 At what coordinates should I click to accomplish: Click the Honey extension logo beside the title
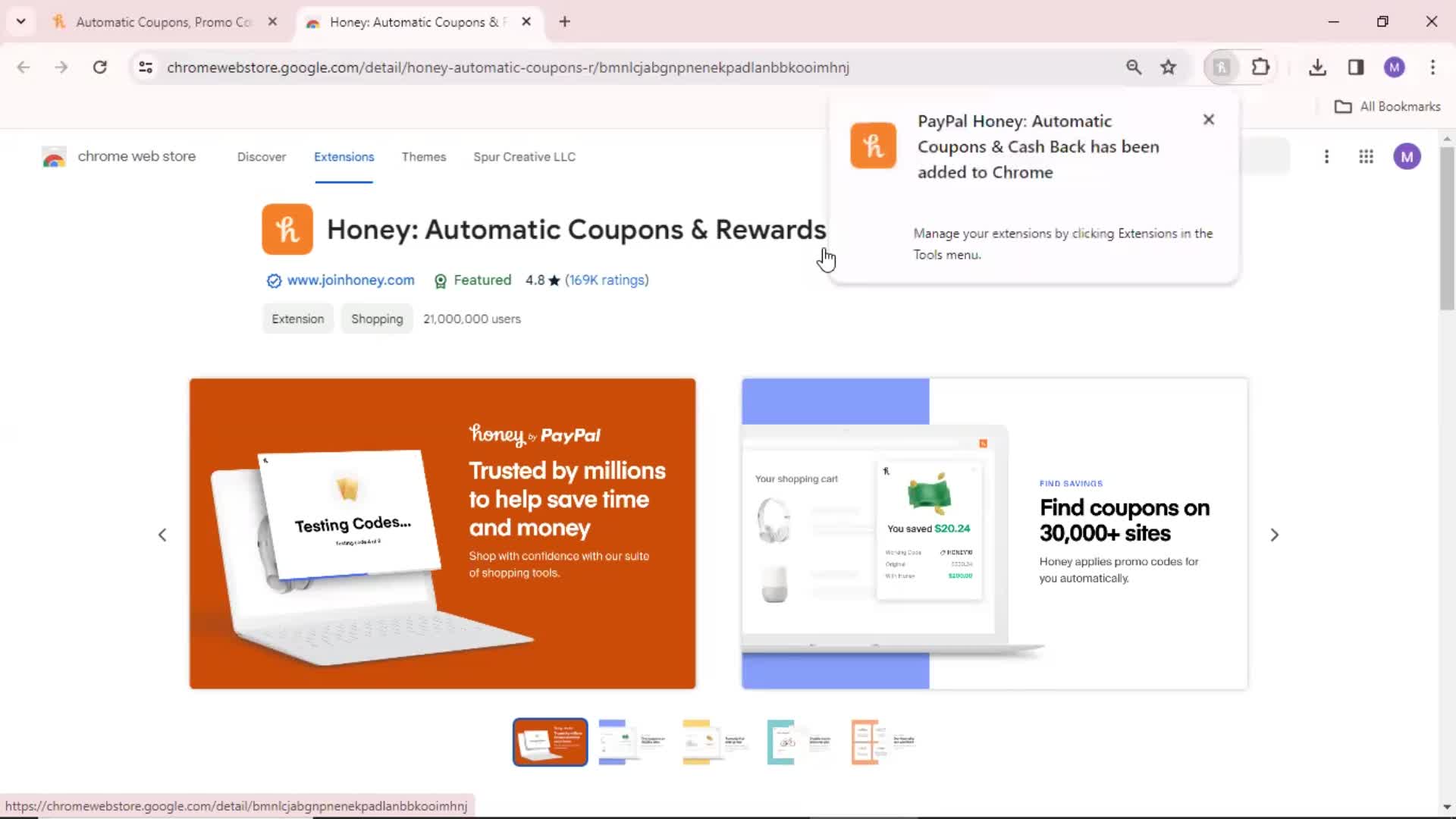point(287,229)
